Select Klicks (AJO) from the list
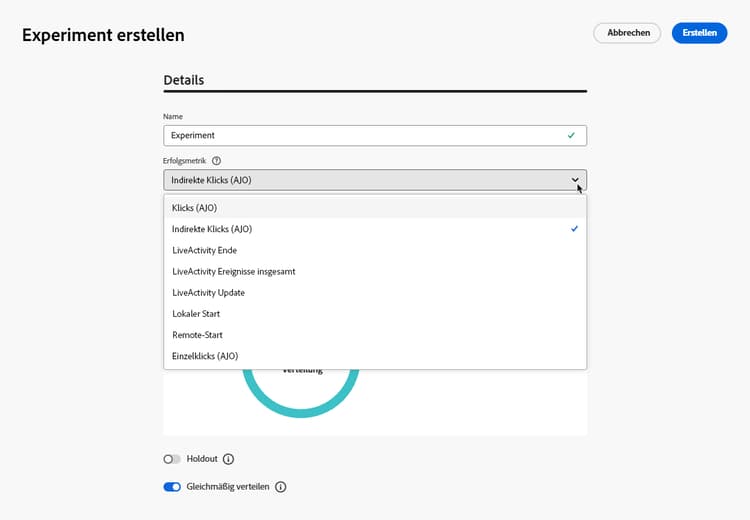 tap(195, 208)
